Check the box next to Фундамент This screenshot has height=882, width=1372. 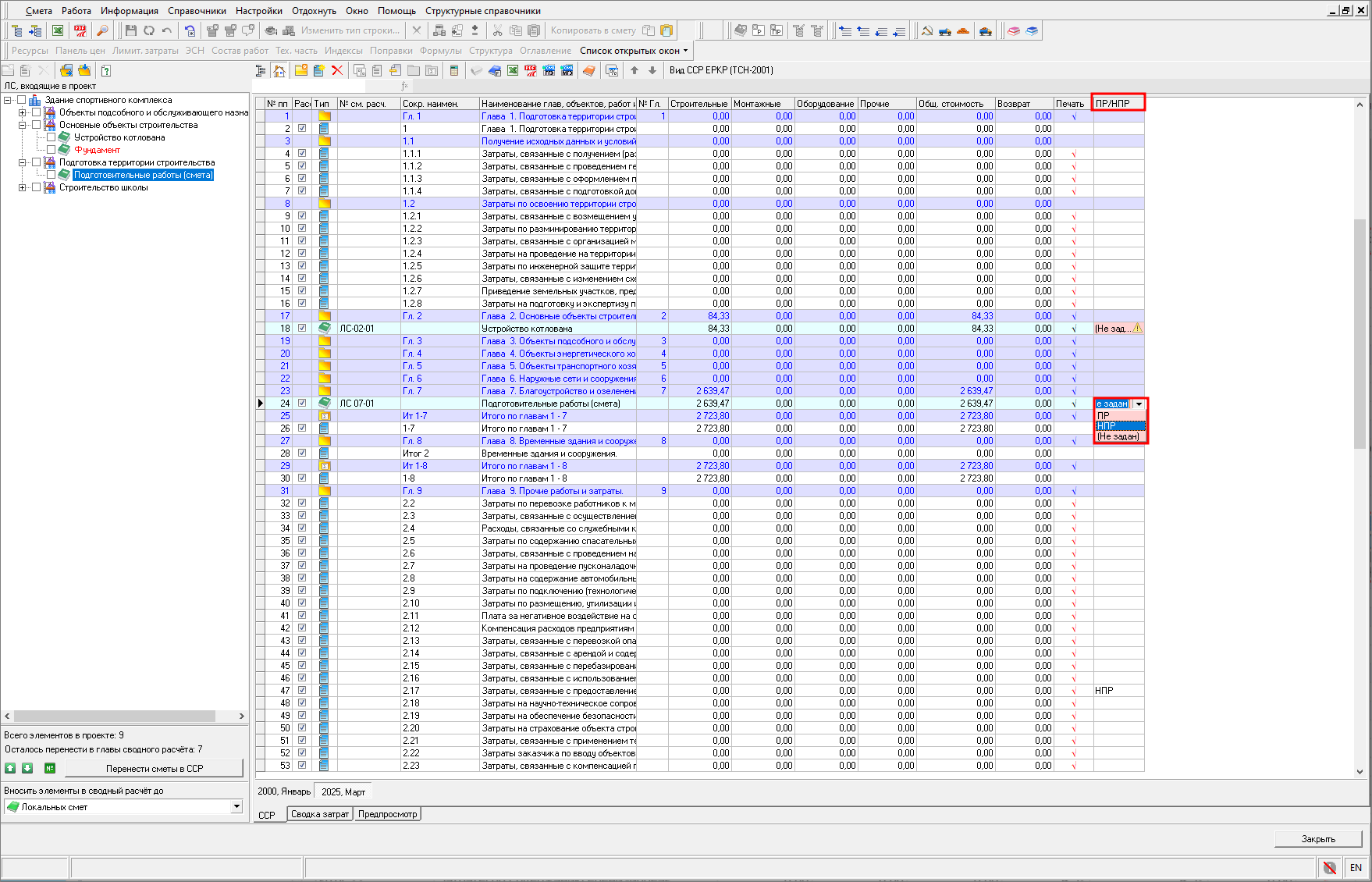(51, 150)
